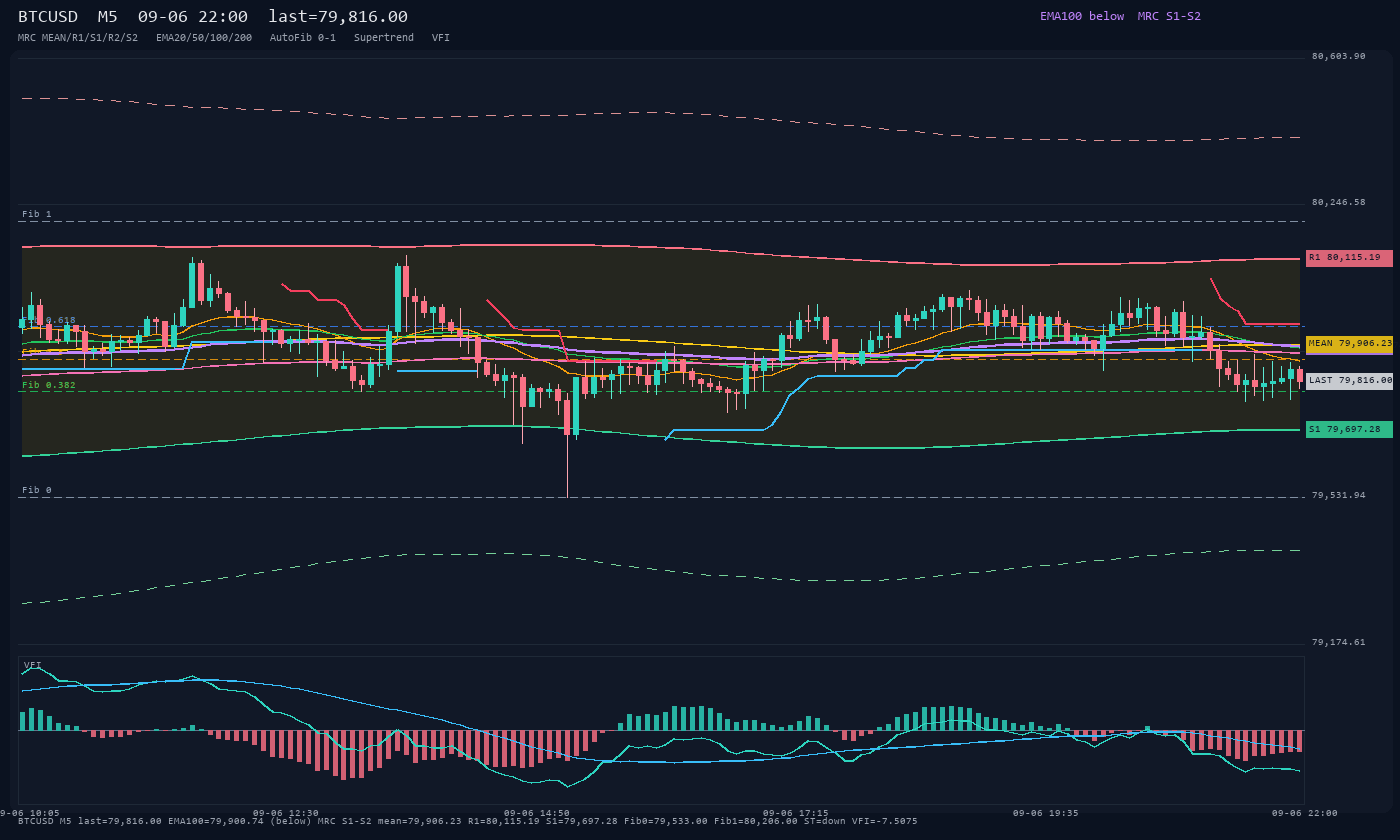Click the last=79,816.00 value in the title
The width and height of the screenshot is (1400, 840).
pyautogui.click(x=338, y=17)
